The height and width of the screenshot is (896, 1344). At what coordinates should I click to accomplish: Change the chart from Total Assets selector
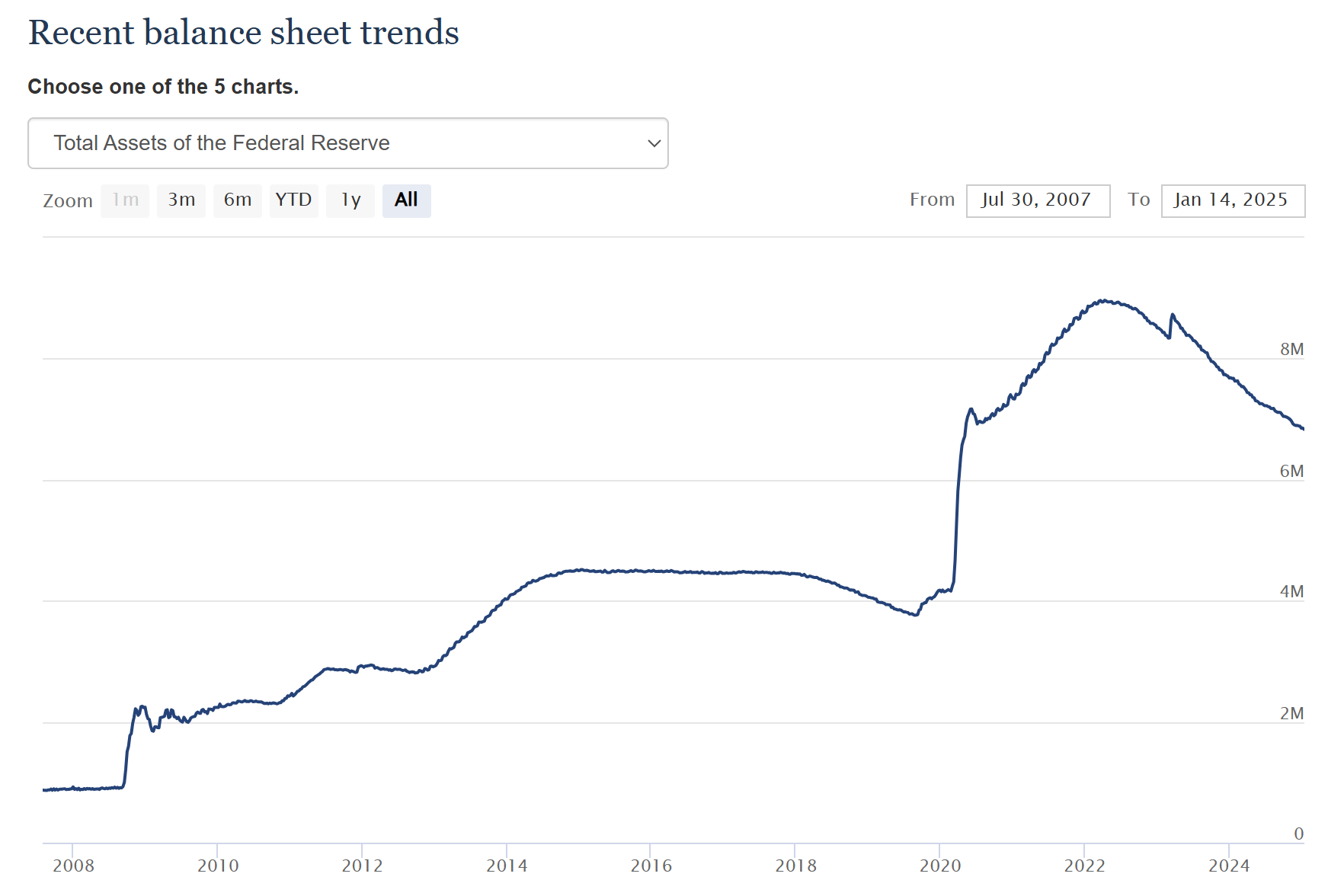pyautogui.click(x=347, y=143)
